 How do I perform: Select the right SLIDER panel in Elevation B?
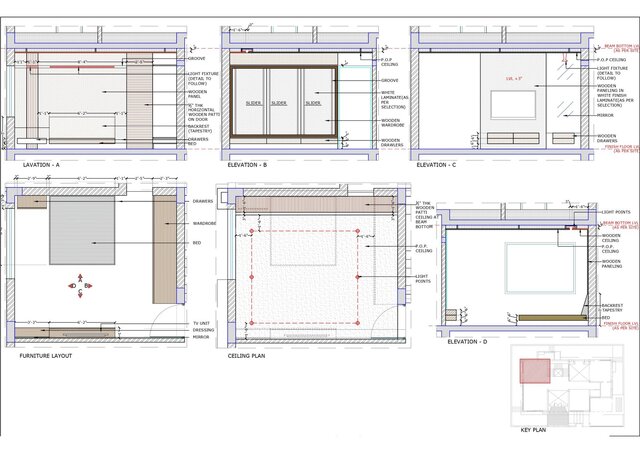(x=313, y=103)
